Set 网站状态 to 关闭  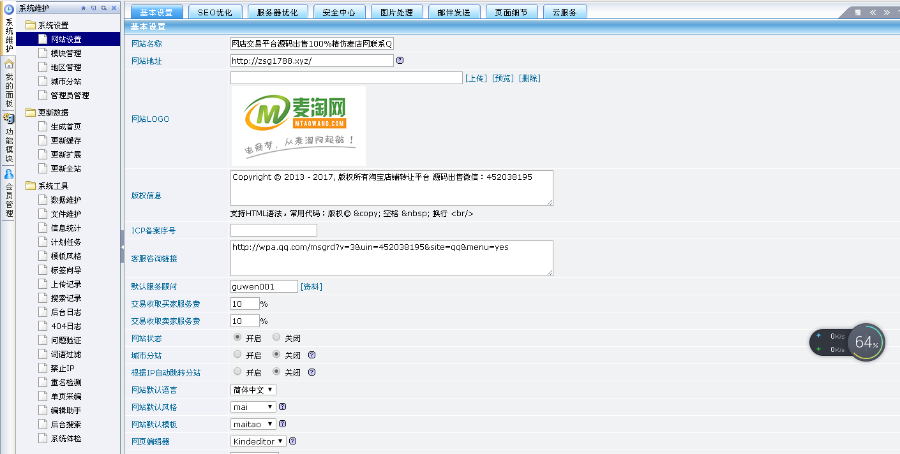pyautogui.click(x=277, y=337)
